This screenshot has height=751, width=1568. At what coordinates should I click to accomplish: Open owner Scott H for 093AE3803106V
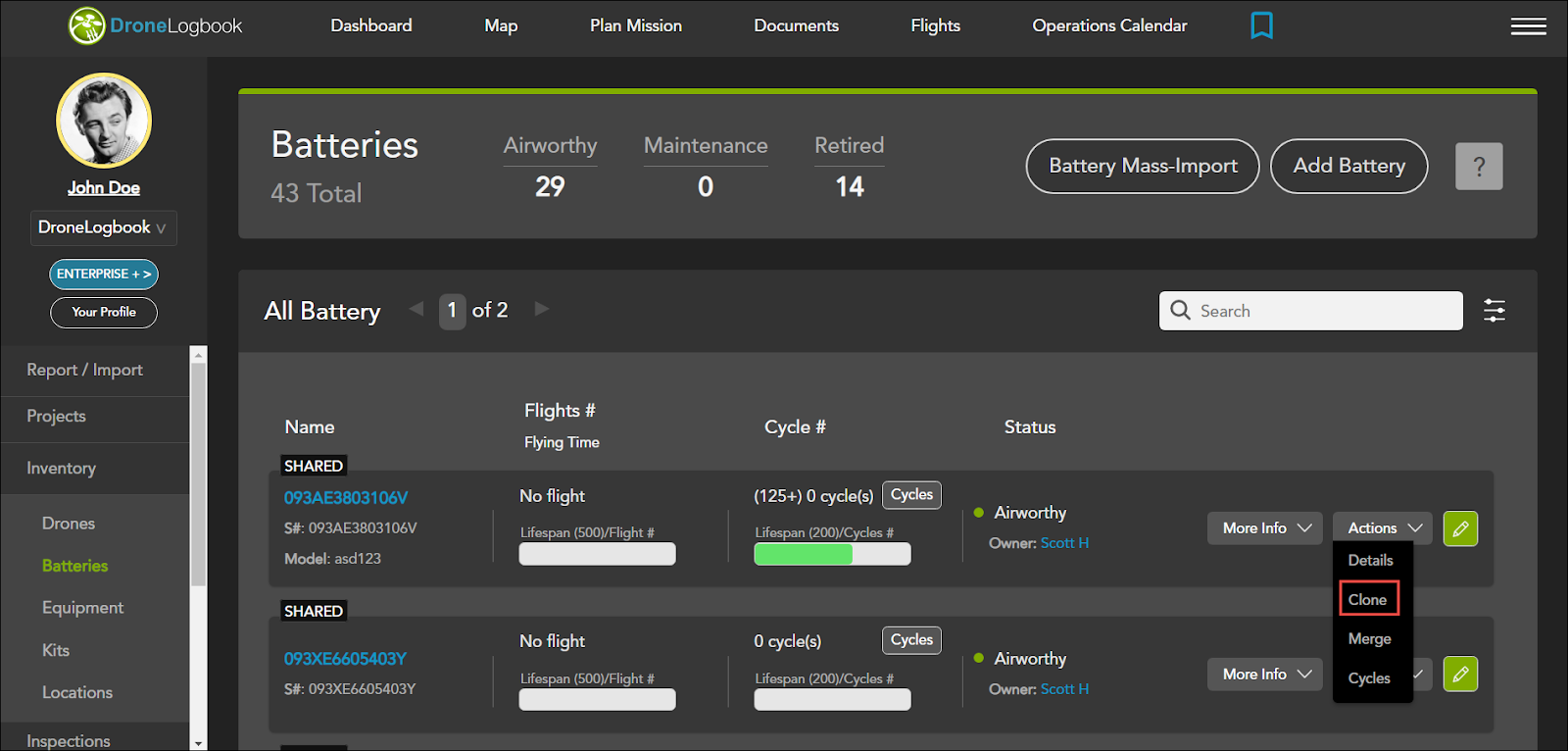[1064, 543]
